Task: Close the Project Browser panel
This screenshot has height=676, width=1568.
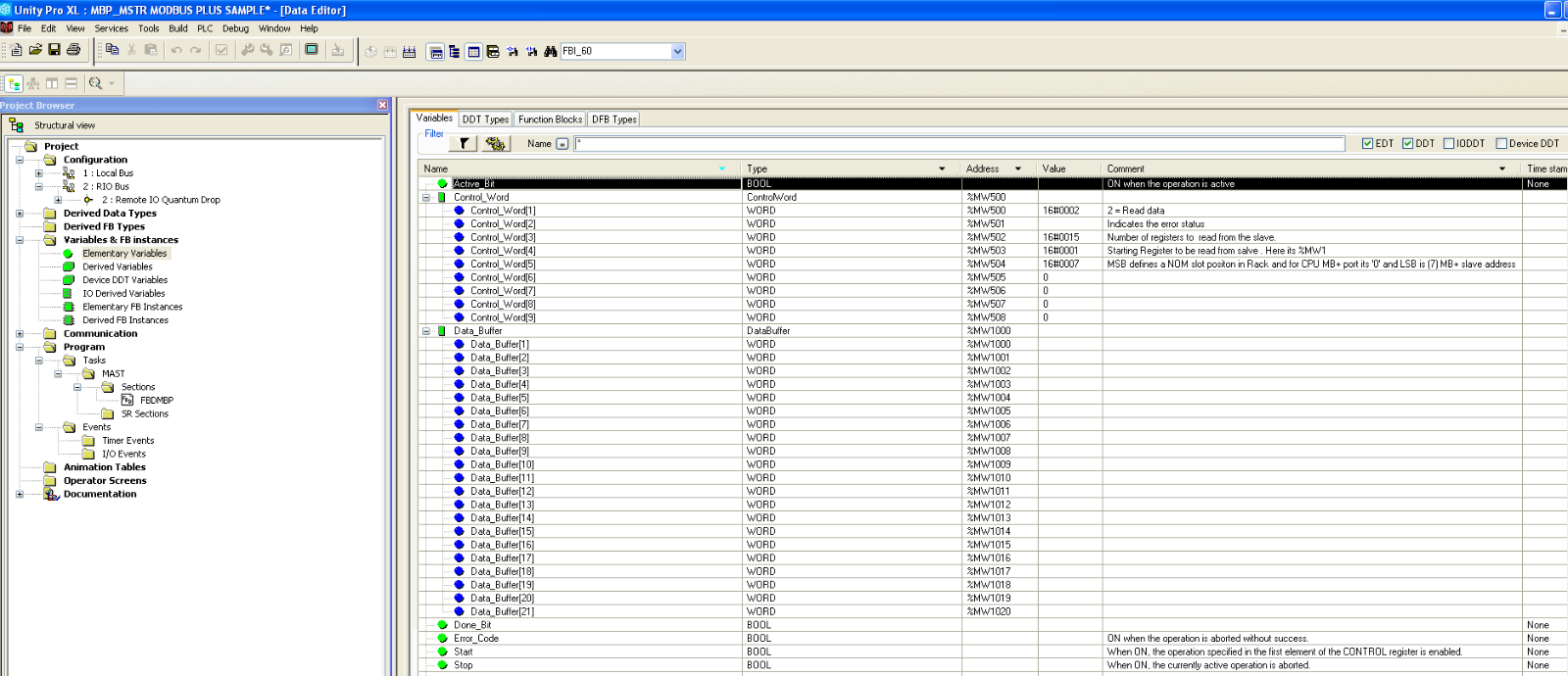Action: coord(382,105)
